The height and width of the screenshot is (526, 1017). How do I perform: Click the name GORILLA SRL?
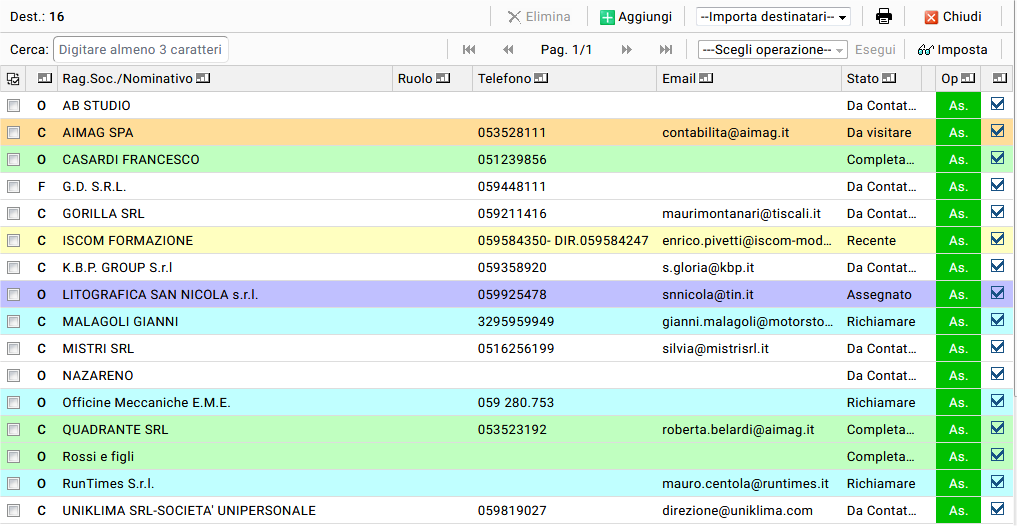pyautogui.click(x=103, y=214)
